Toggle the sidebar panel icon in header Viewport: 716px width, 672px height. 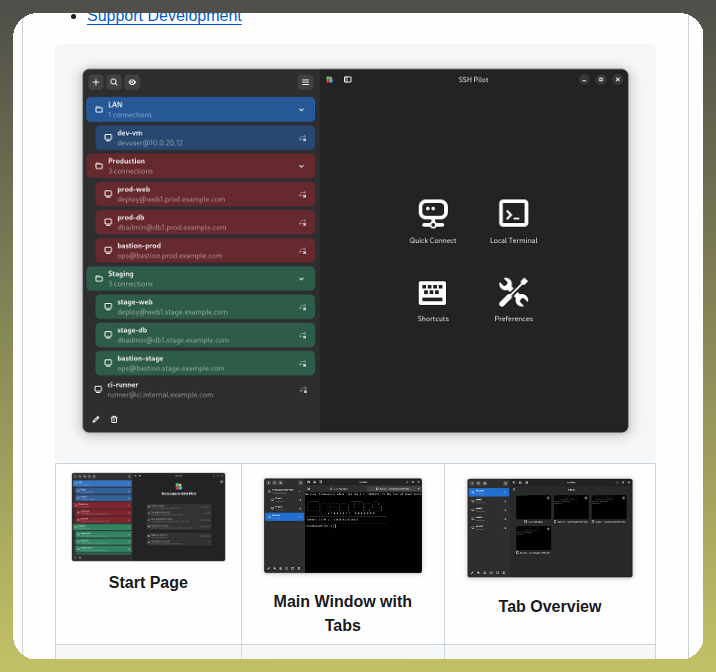click(x=347, y=79)
